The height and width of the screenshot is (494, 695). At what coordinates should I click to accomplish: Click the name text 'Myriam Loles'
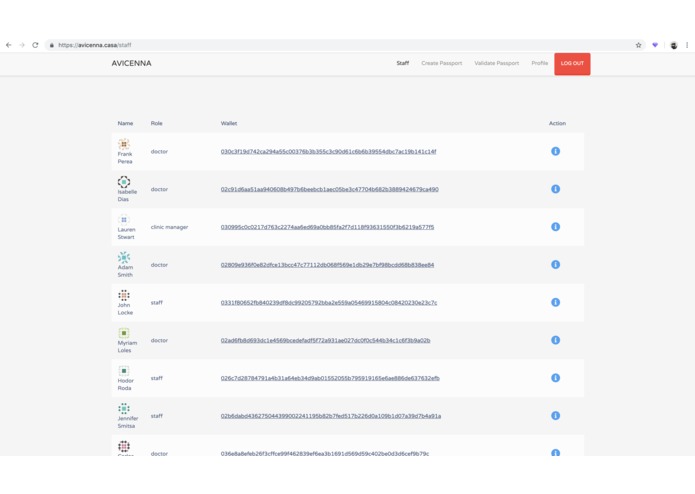[127, 346]
